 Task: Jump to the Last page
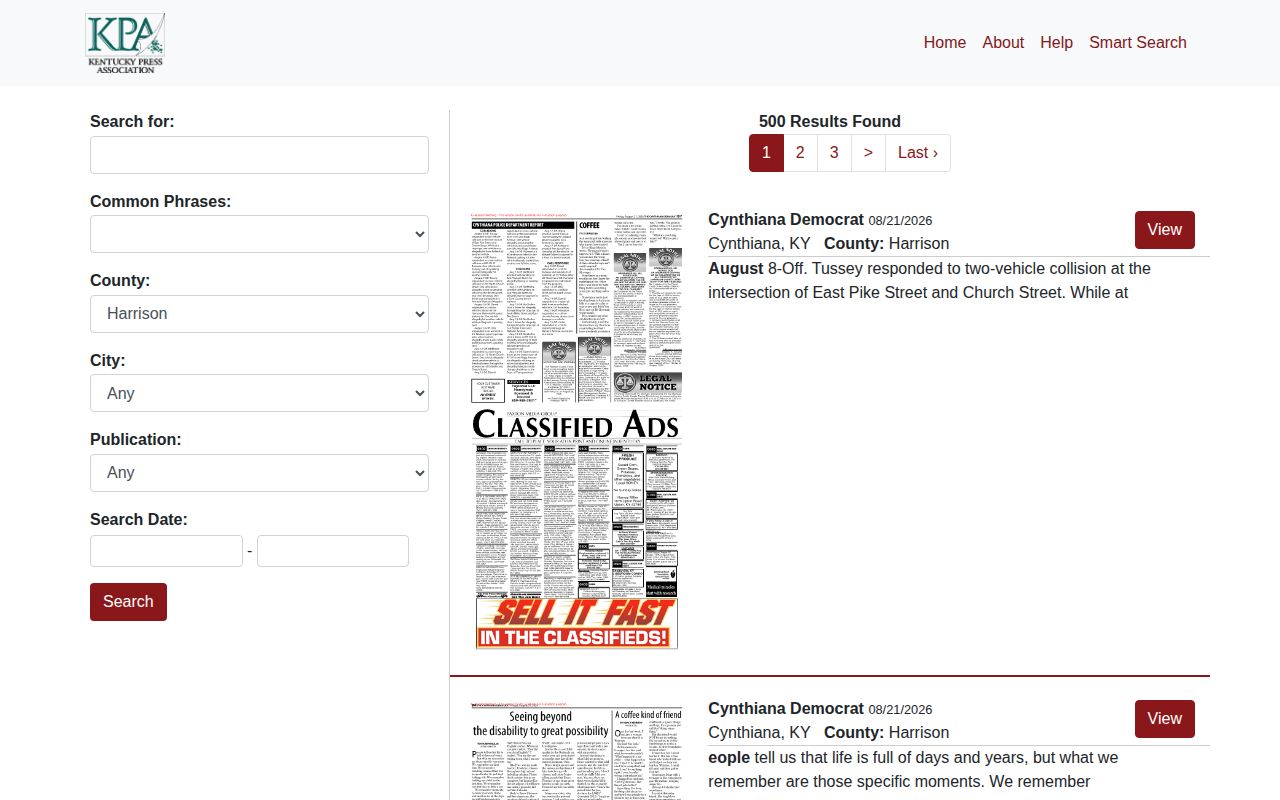918,153
